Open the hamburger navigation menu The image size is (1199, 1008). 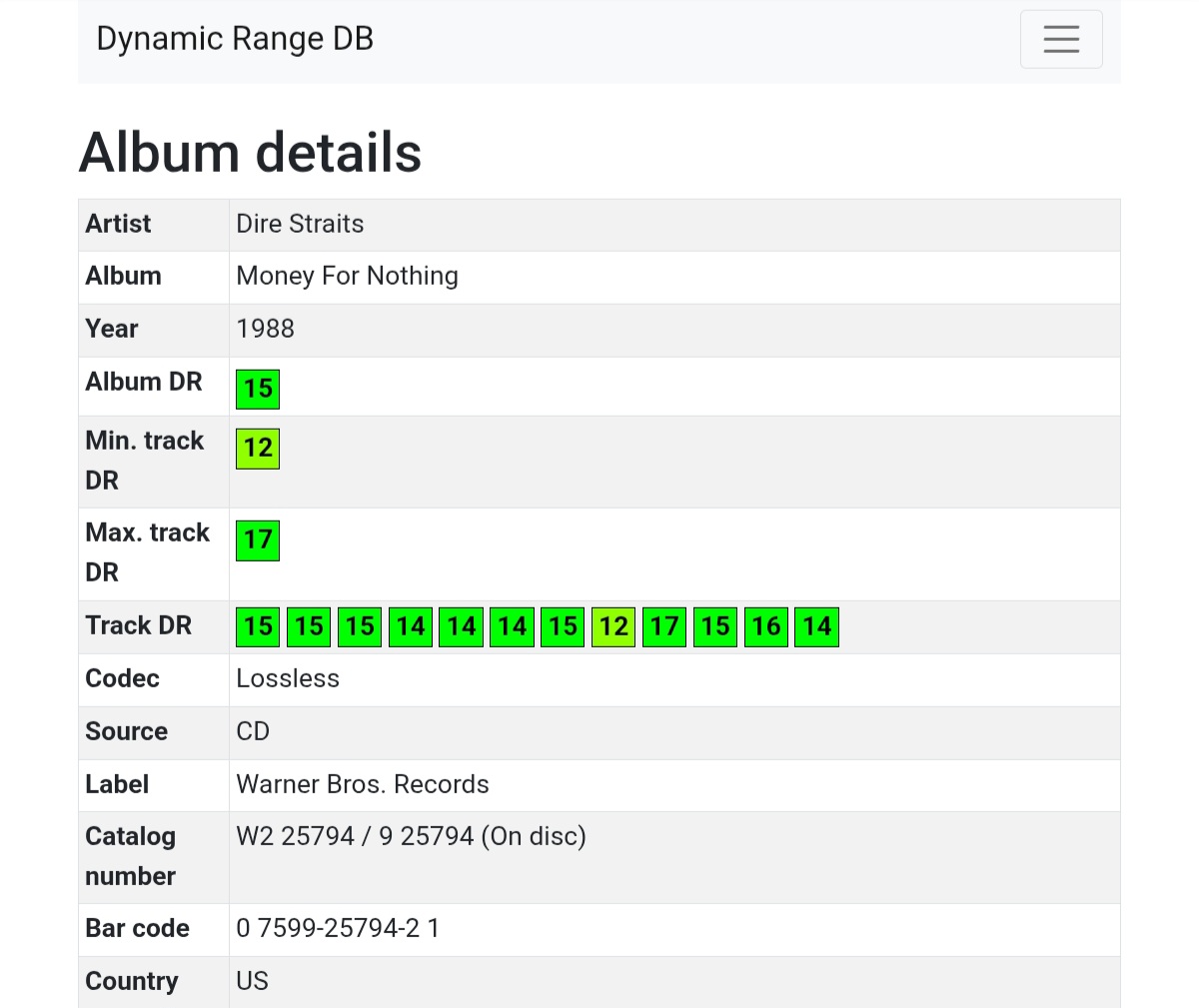[x=1061, y=39]
